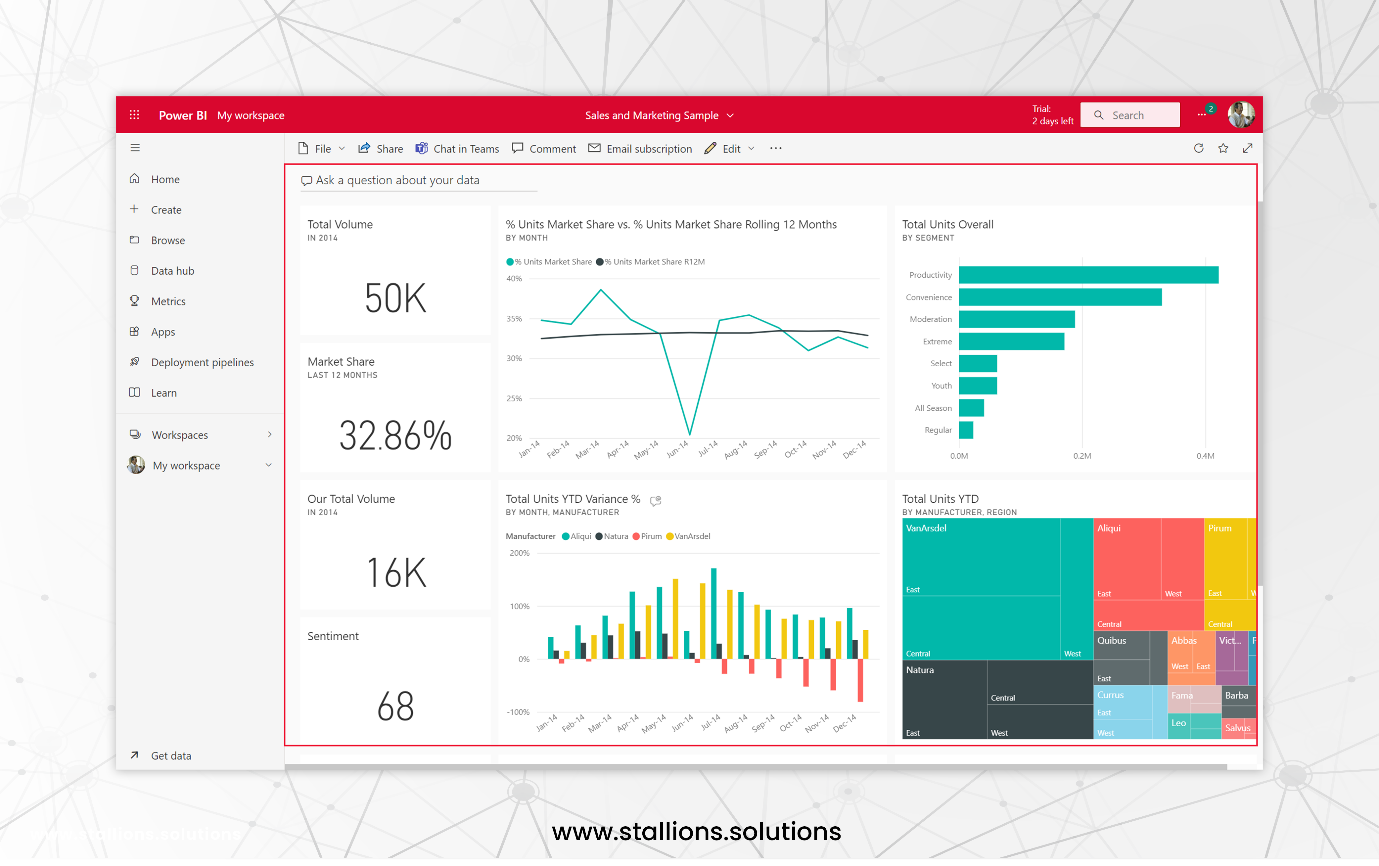
Task: Open the My workspace breadcrumb in header
Action: click(251, 115)
